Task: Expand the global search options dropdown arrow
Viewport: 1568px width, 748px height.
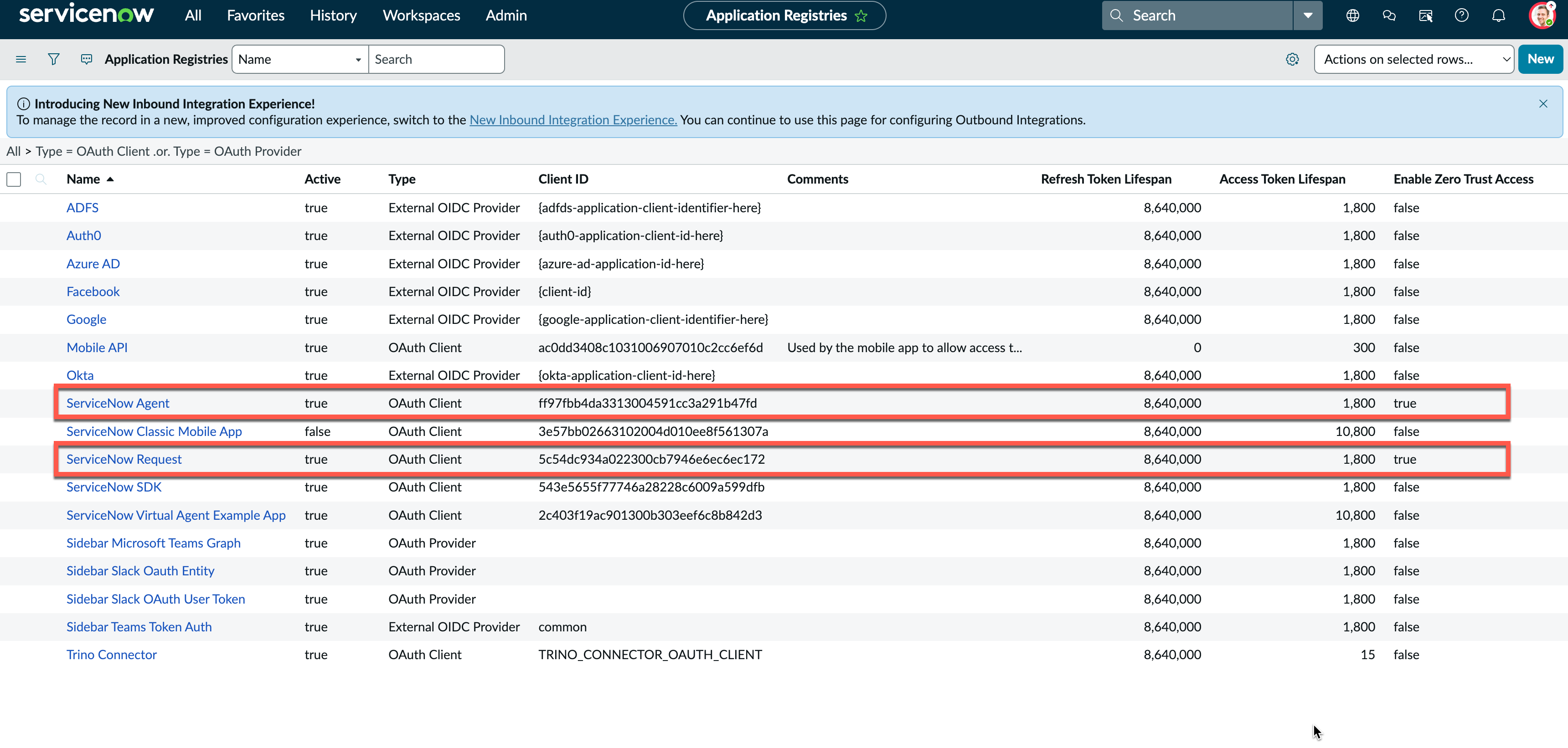Action: (x=1307, y=15)
